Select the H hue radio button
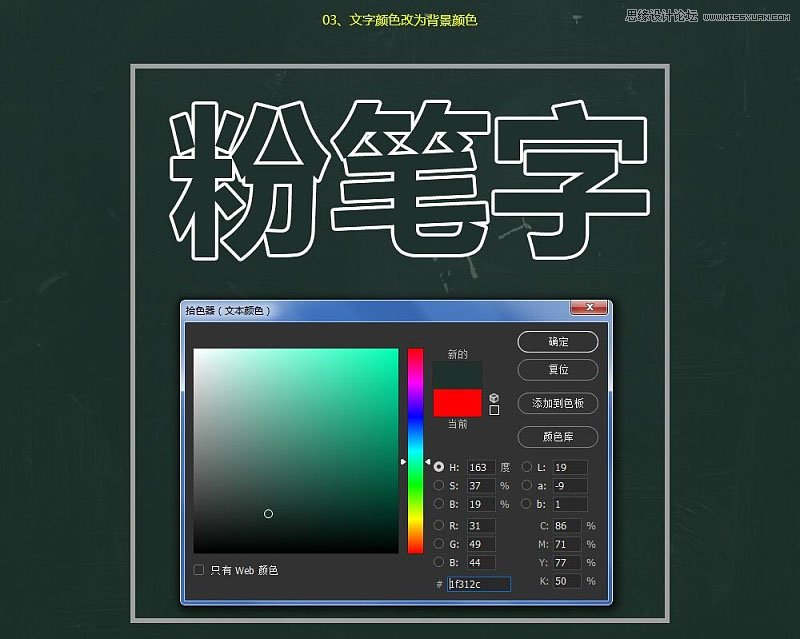 tap(439, 467)
